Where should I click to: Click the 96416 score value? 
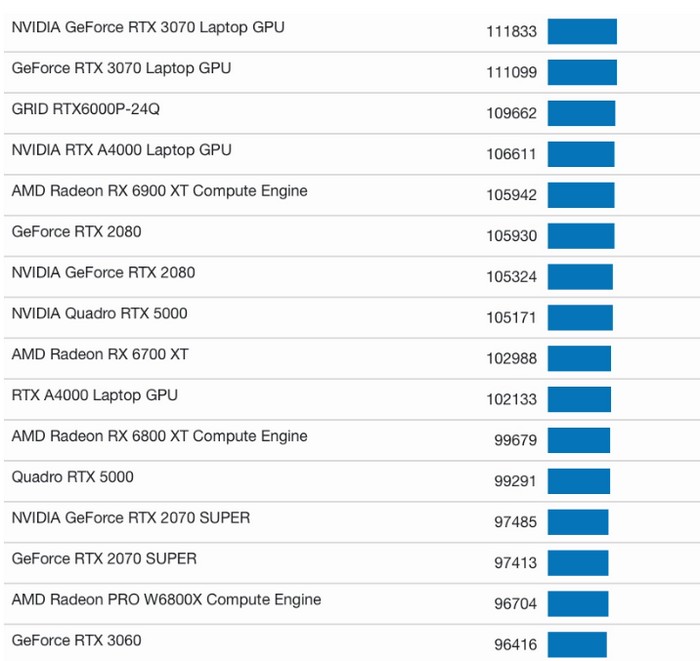(515, 645)
